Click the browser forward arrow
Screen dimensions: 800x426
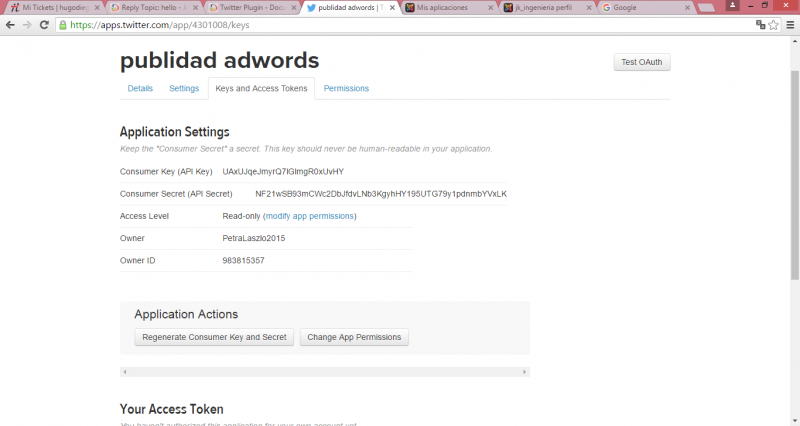pos(27,24)
